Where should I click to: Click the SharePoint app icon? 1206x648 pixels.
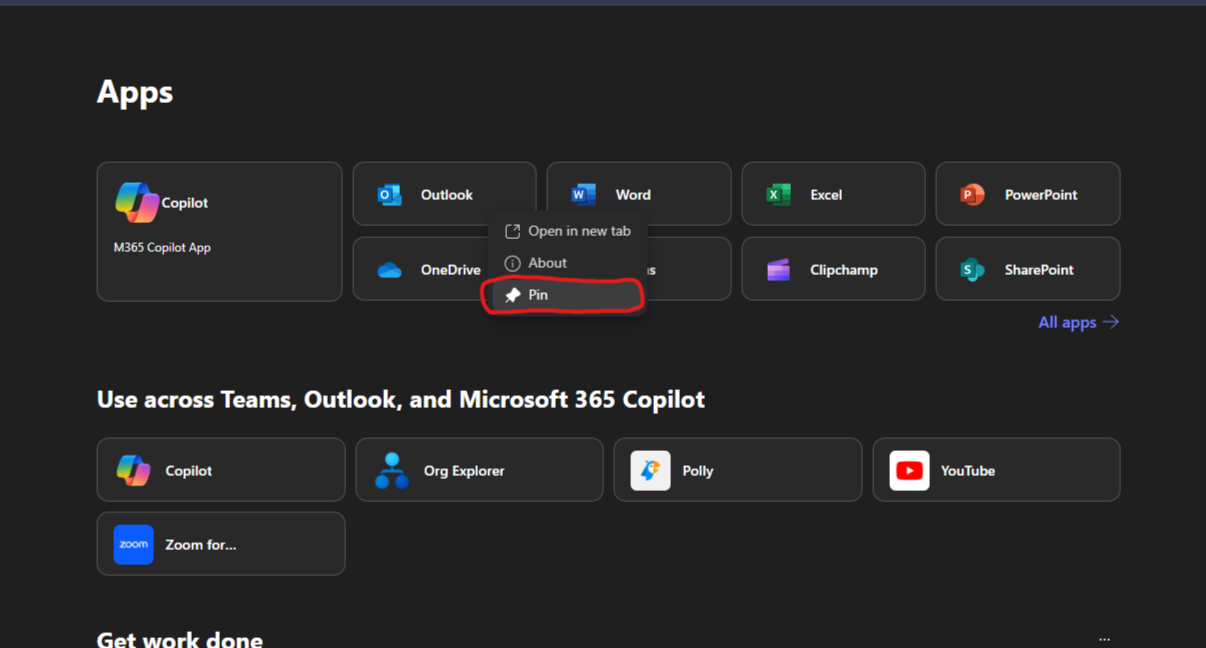[x=972, y=270]
